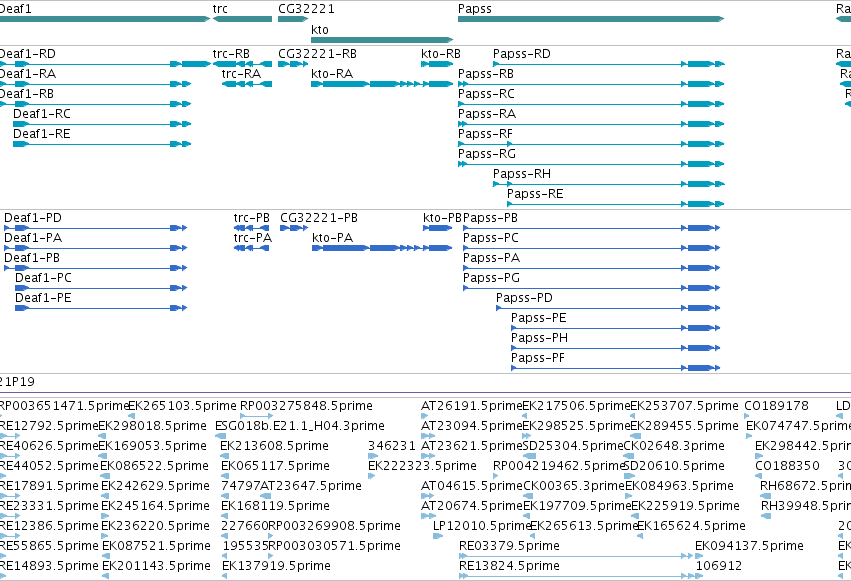Click protein Papss-PF

click(615, 368)
